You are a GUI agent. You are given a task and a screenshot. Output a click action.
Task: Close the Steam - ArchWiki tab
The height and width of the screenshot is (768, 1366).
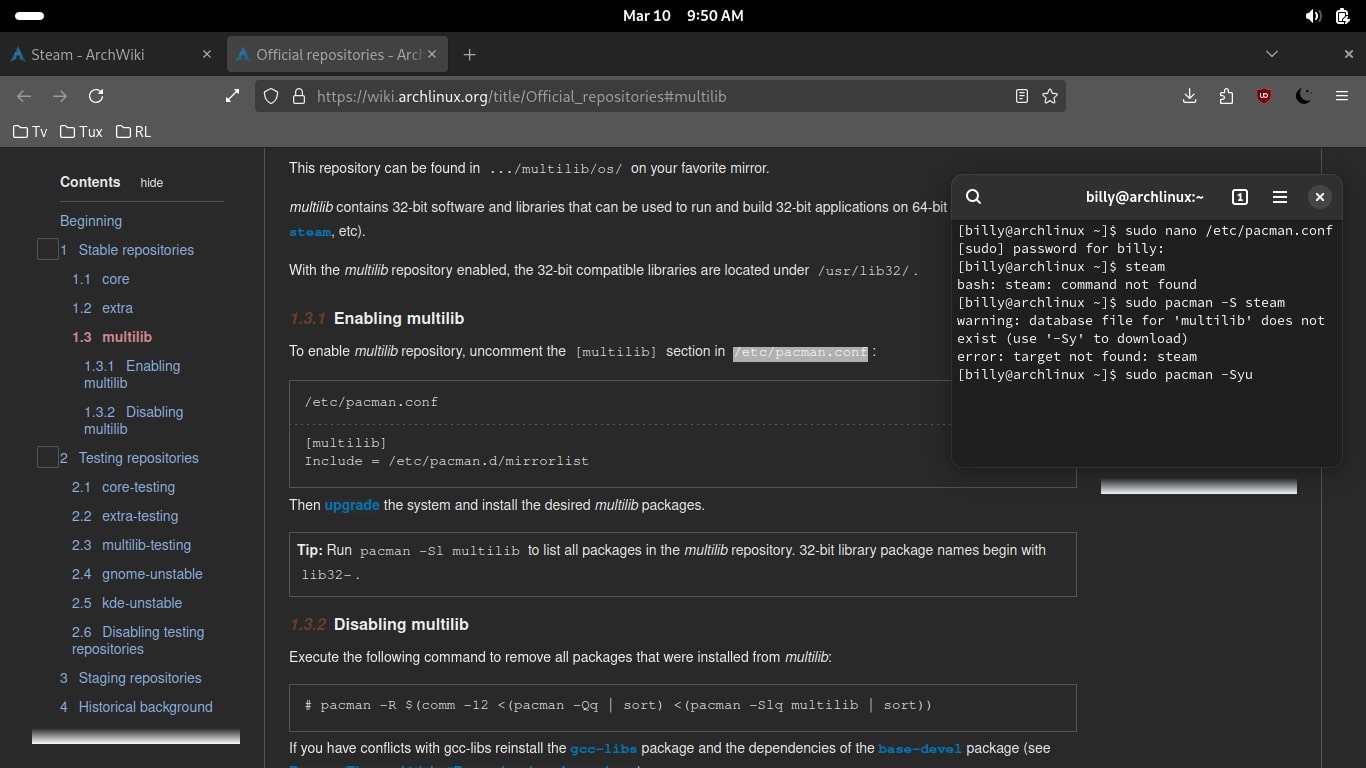point(207,54)
